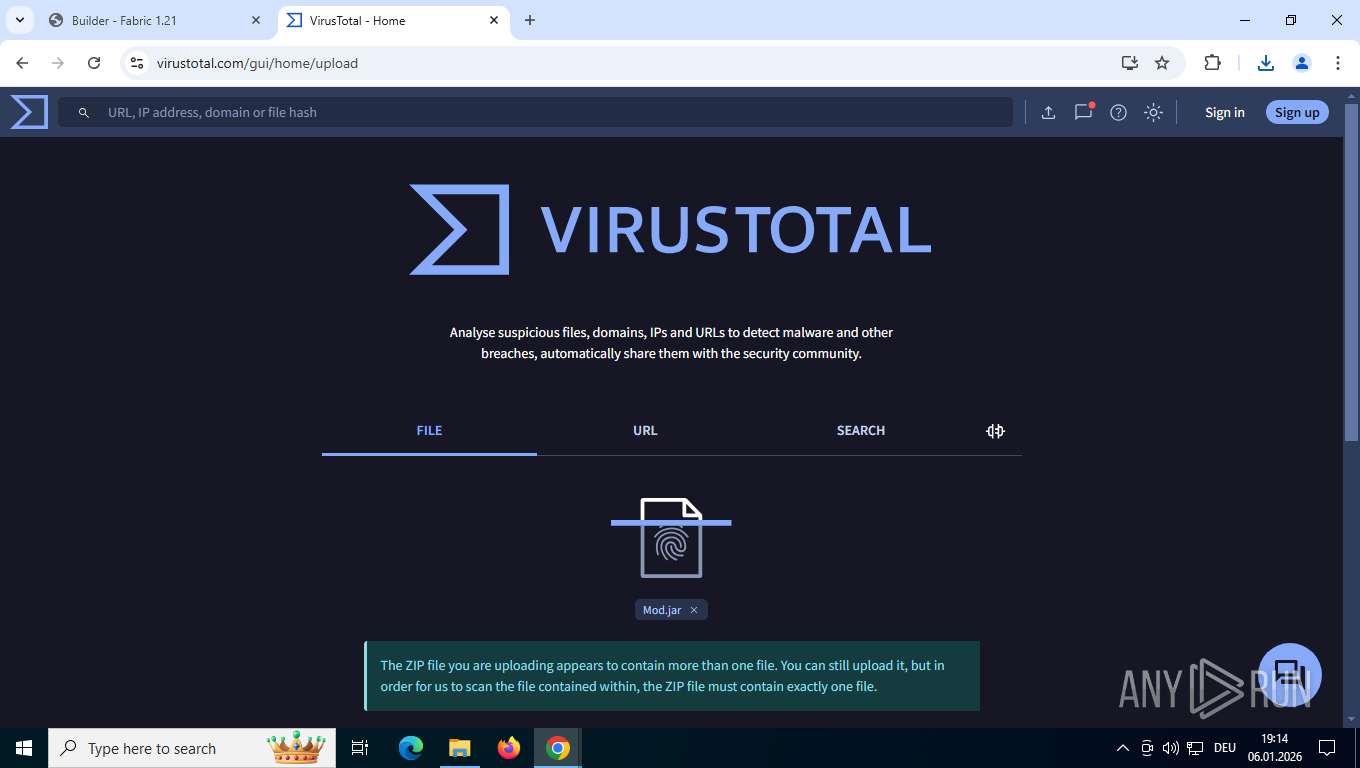Open File Explorer from taskbar
The width and height of the screenshot is (1360, 768).
[459, 748]
